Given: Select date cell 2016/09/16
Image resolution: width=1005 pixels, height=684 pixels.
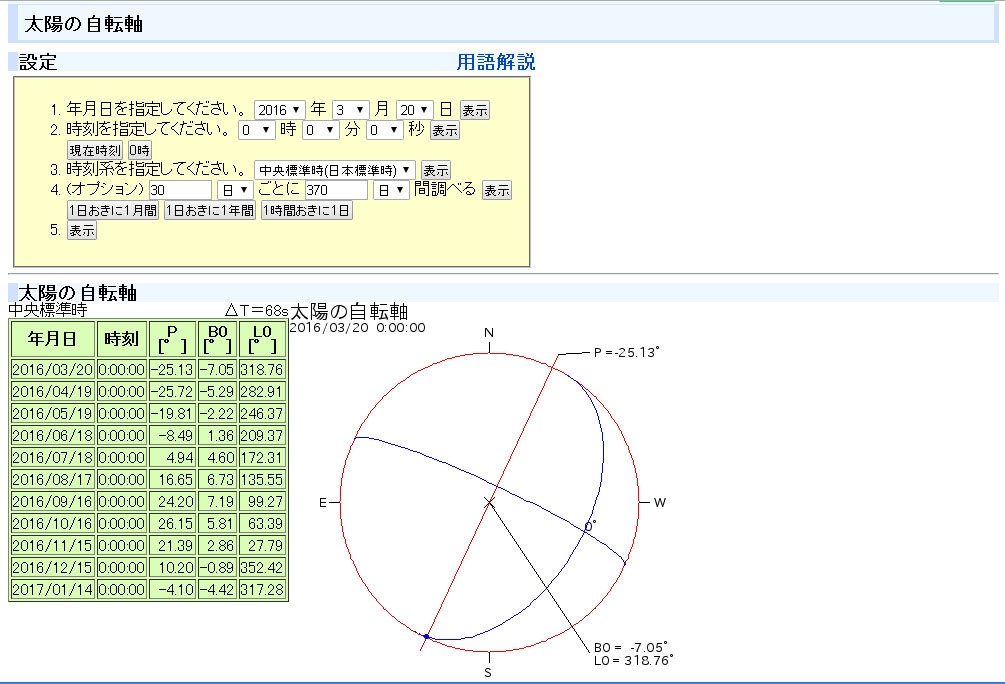Looking at the screenshot, I should tap(53, 501).
